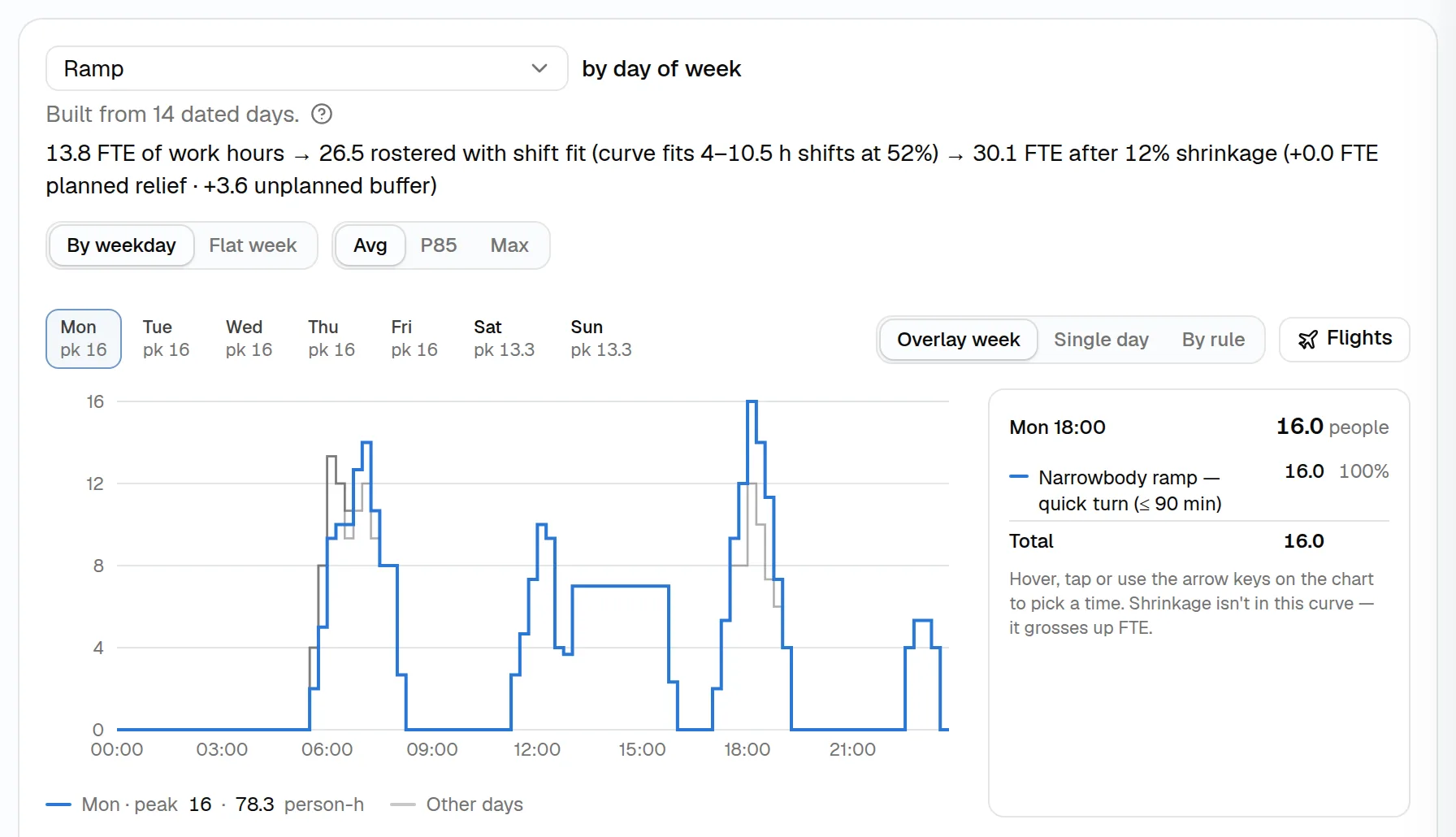The image size is (1456, 837).
Task: Click the '16.0 people' value
Action: 1332,427
